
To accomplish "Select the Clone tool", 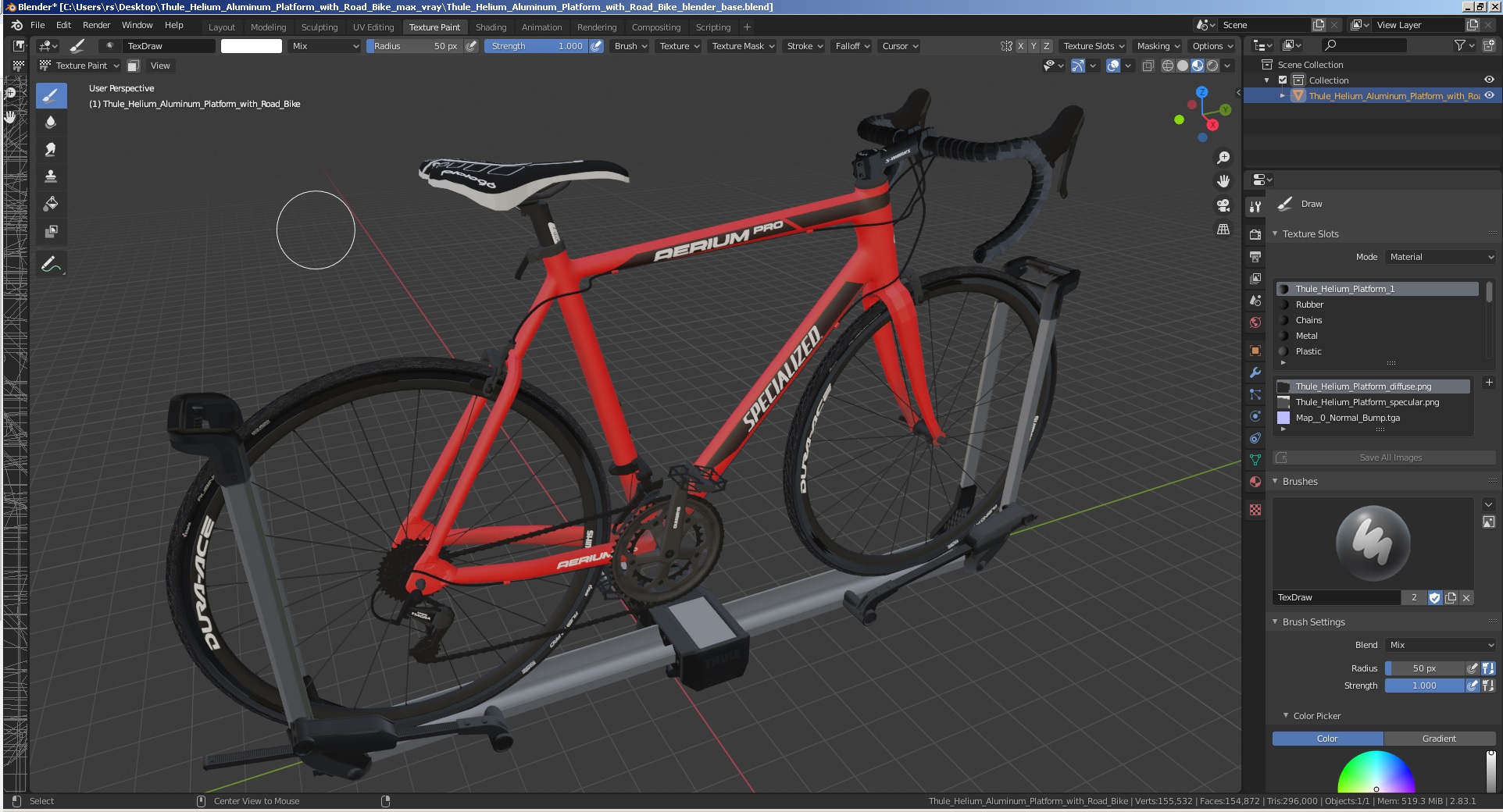I will pyautogui.click(x=51, y=176).
